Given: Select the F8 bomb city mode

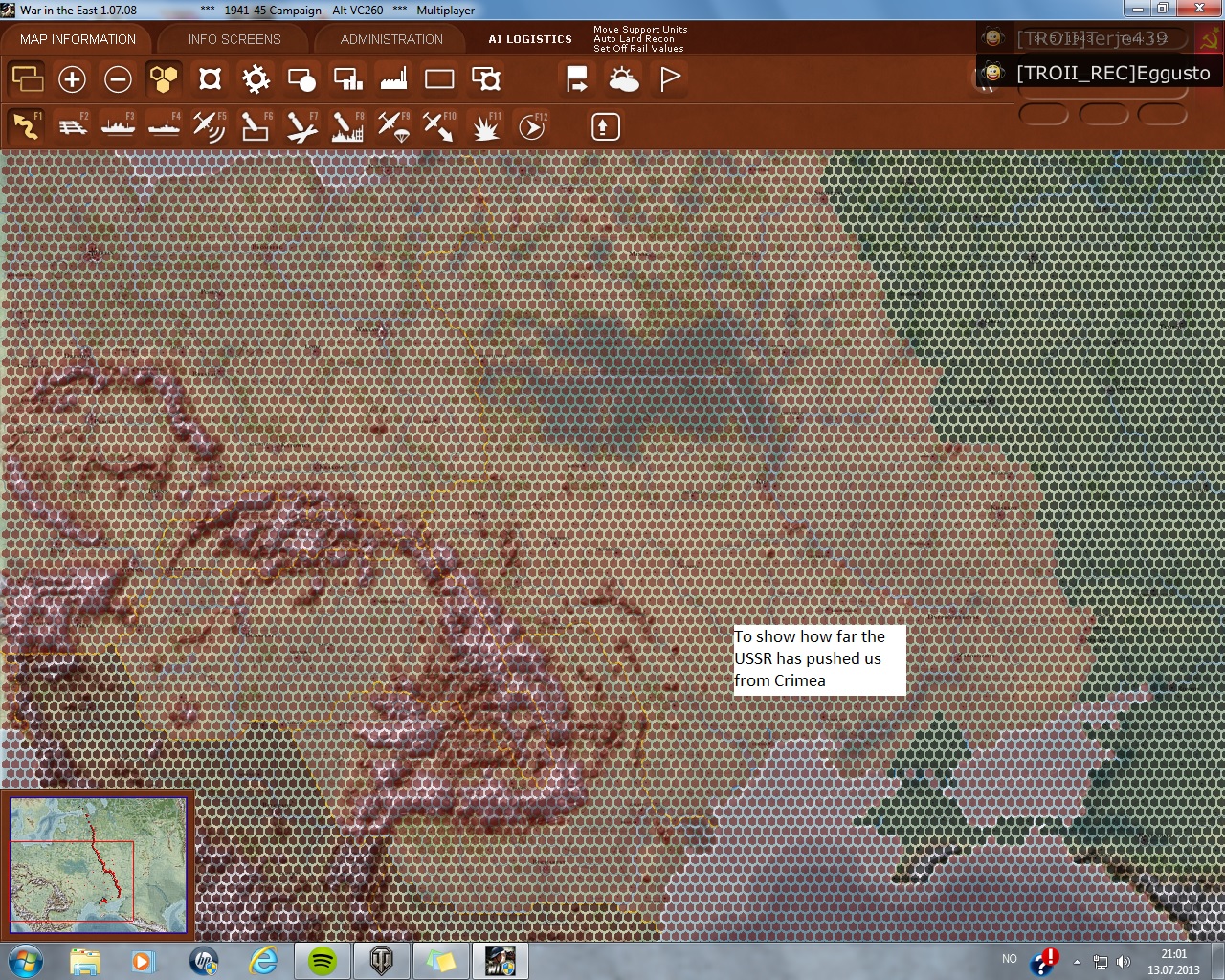Looking at the screenshot, I should point(347,126).
